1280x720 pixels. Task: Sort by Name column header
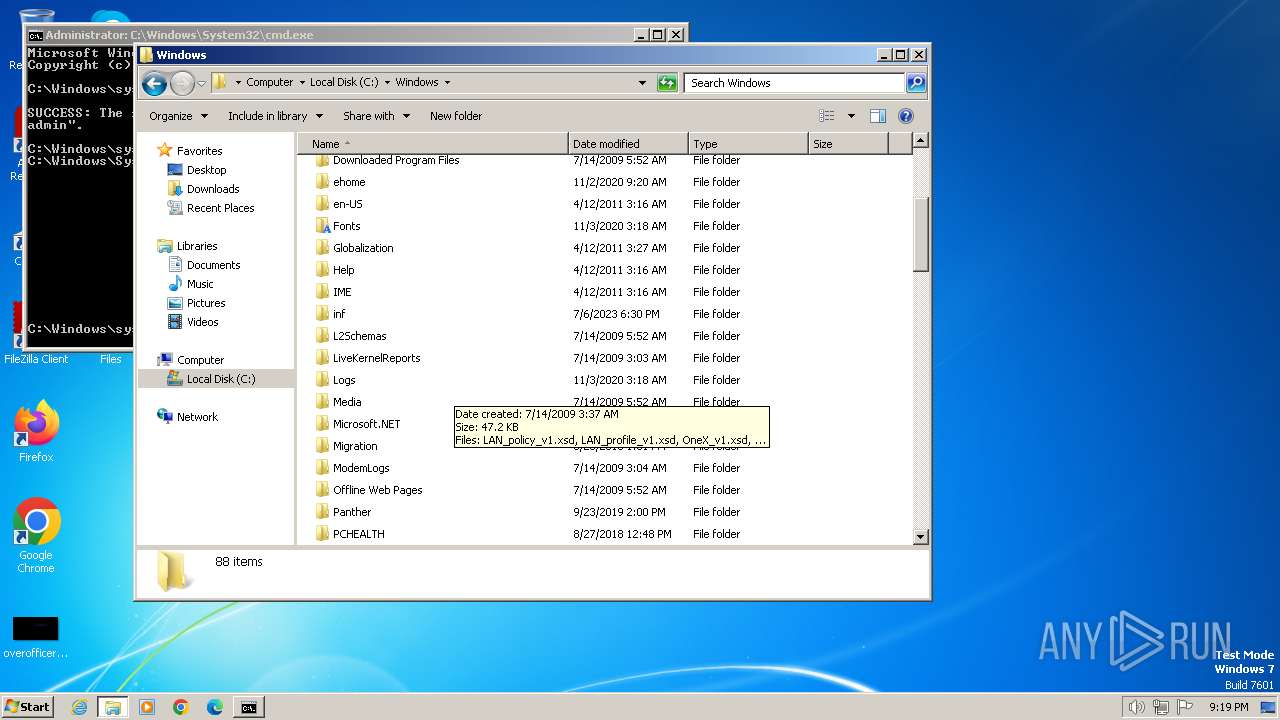(x=432, y=144)
